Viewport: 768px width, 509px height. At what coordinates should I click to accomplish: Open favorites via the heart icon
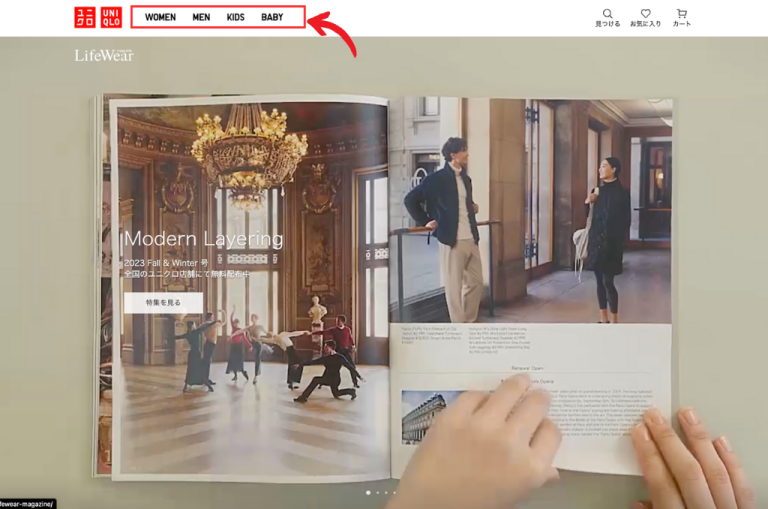tap(646, 14)
